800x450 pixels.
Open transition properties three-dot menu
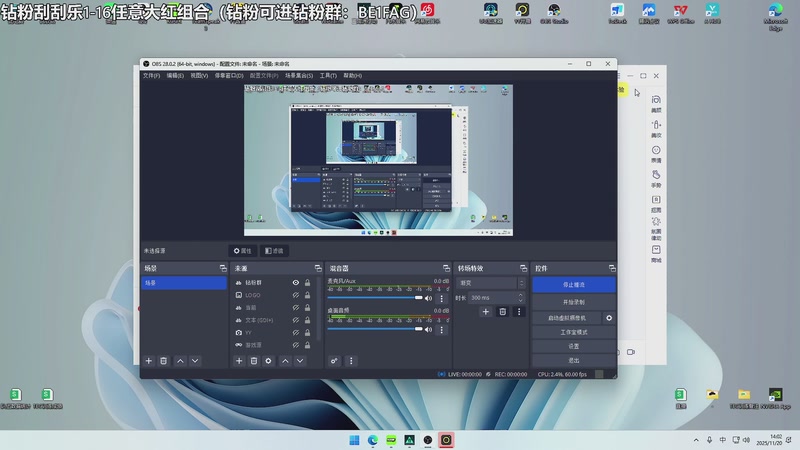coord(519,311)
